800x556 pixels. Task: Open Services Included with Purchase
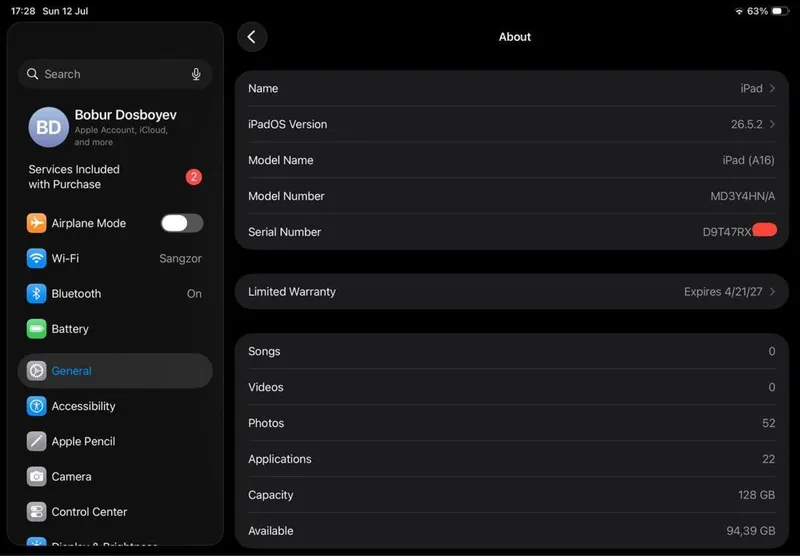(115, 177)
